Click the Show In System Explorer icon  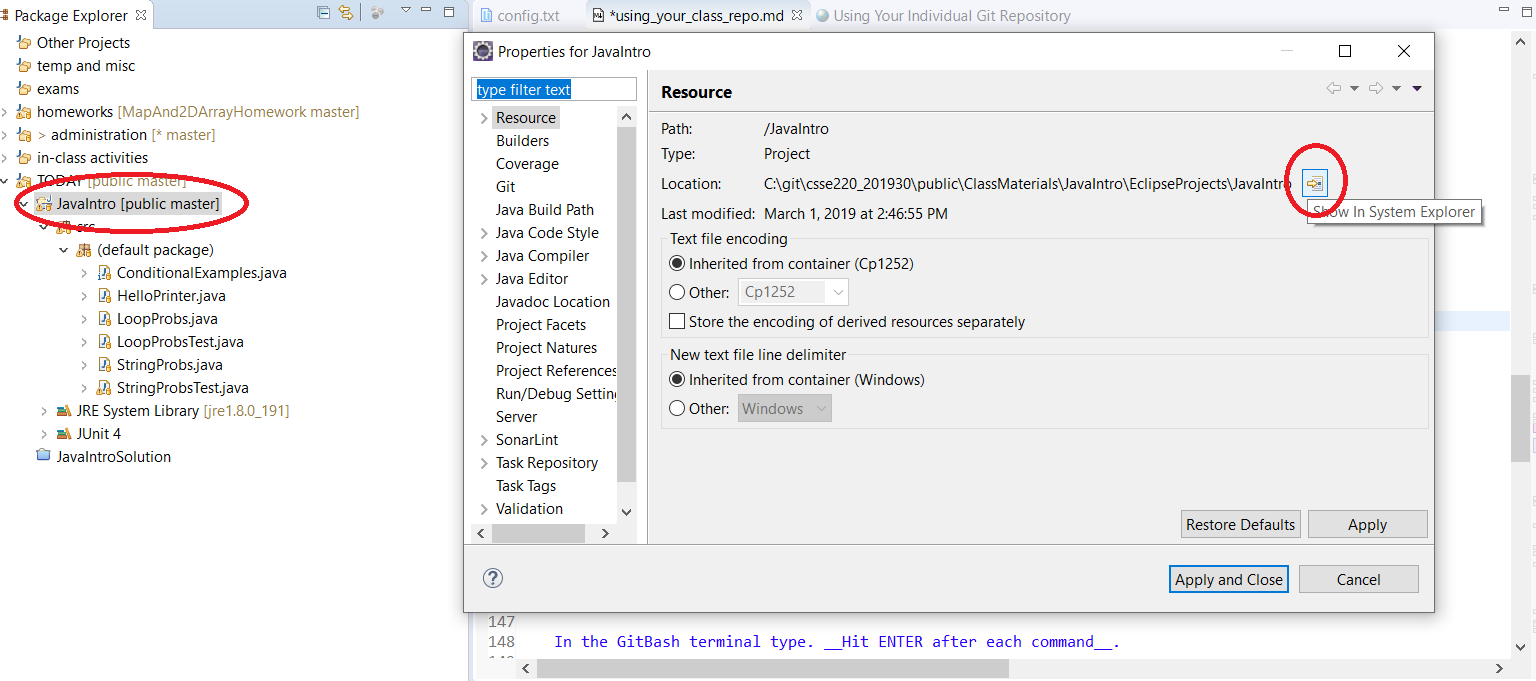tap(1315, 183)
